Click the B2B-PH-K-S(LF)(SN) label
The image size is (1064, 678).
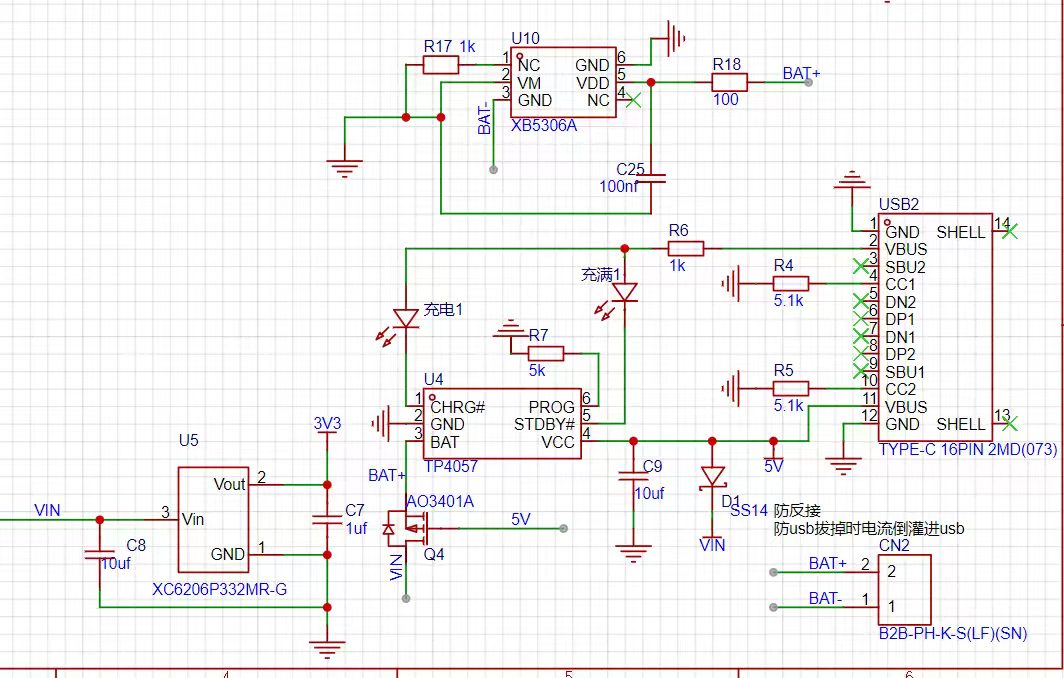pos(953,633)
